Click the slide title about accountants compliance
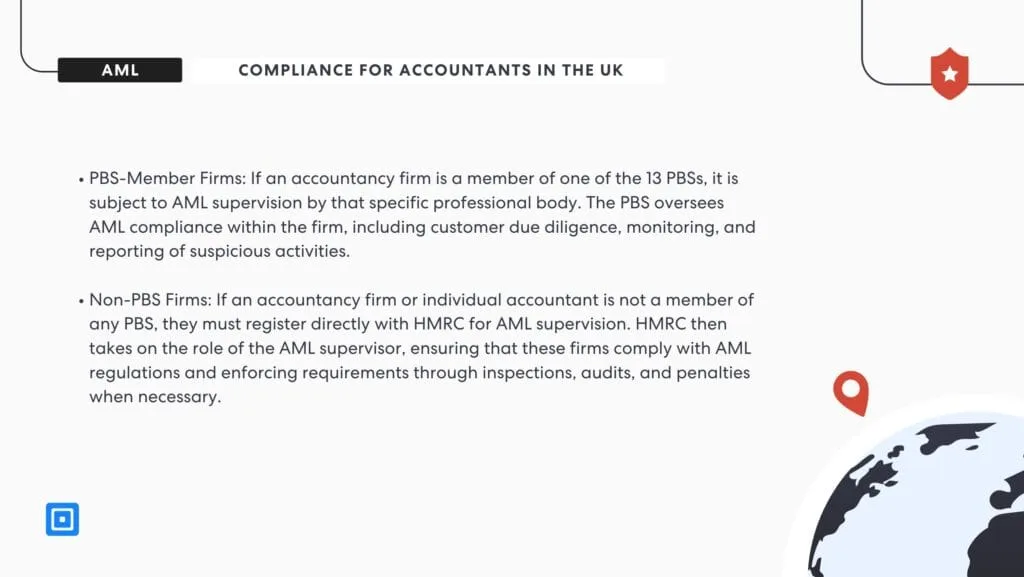Screen dimensions: 1024x577 click(x=430, y=70)
